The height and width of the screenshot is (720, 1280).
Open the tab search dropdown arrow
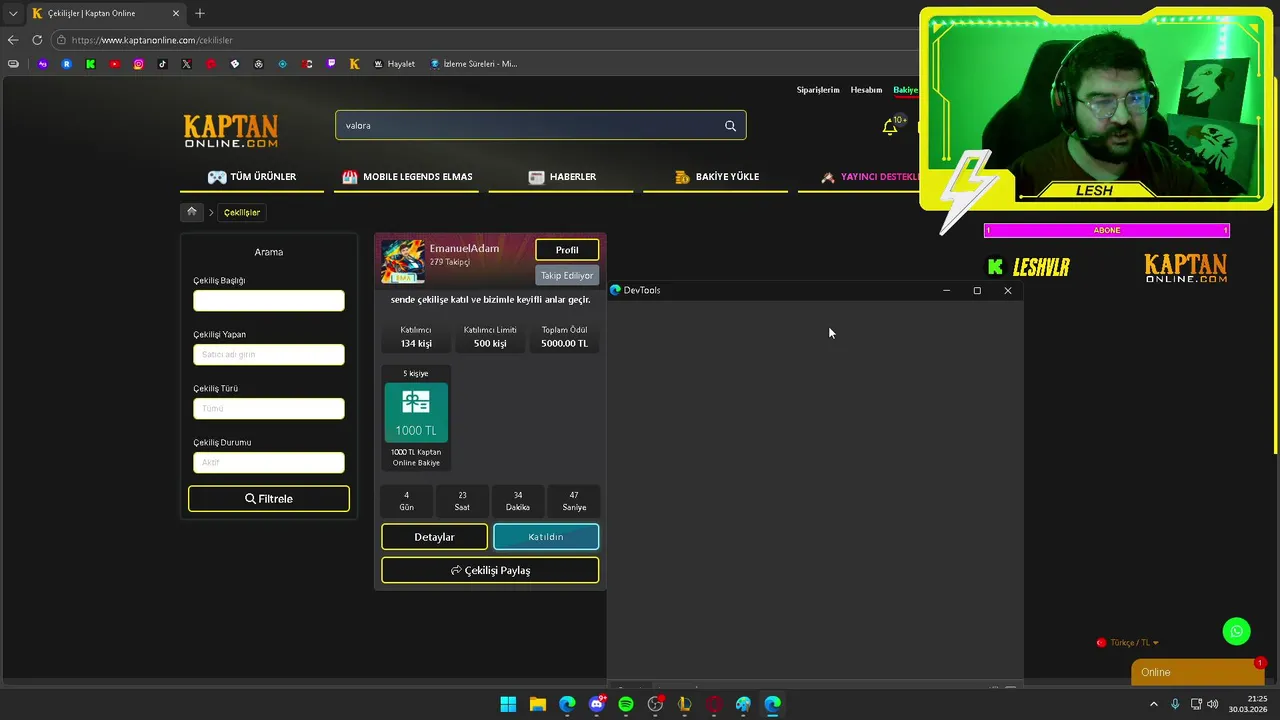coord(13,13)
